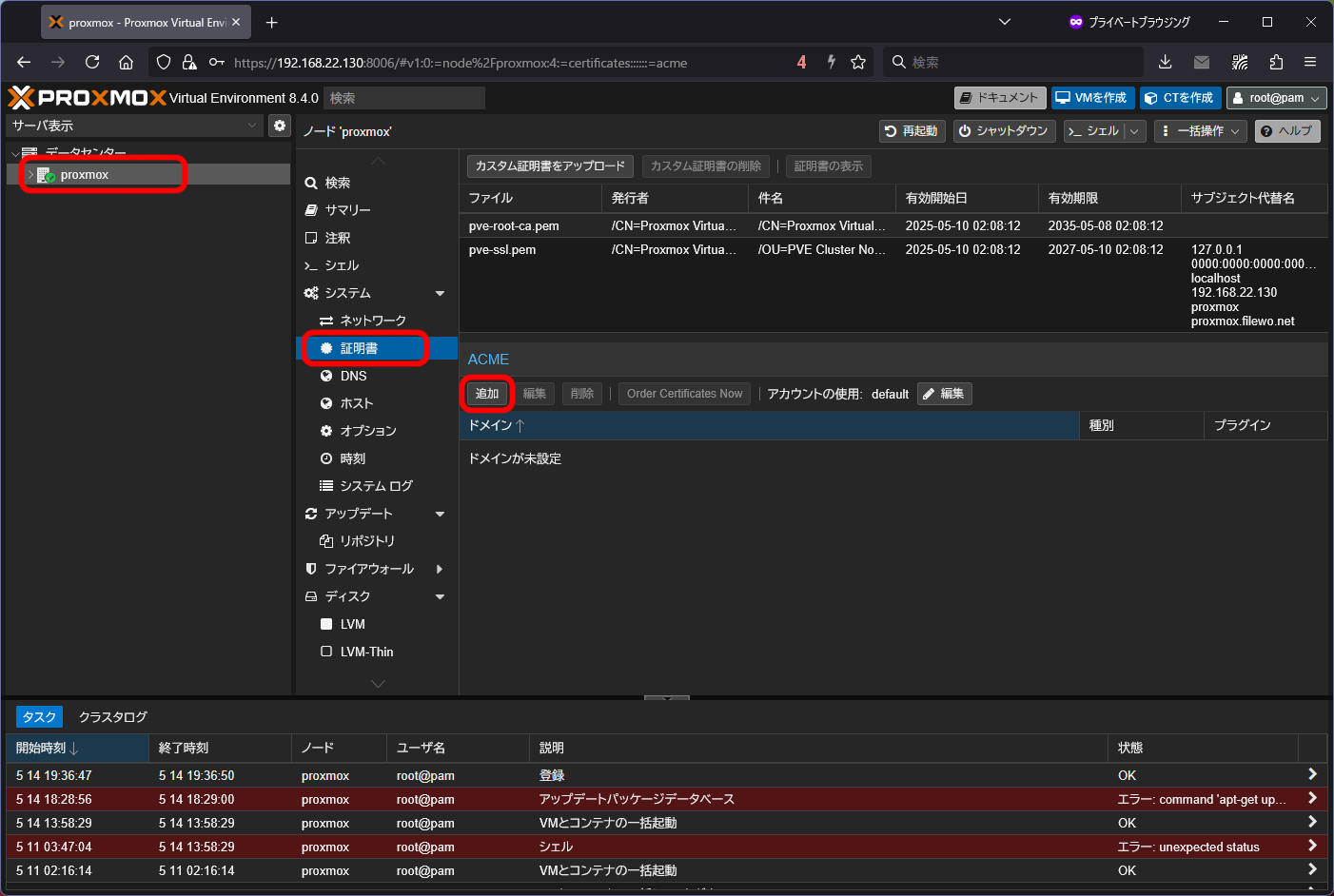Click シャットダウン shutdown button
Viewport: 1334px width, 896px height.
coord(1003,131)
